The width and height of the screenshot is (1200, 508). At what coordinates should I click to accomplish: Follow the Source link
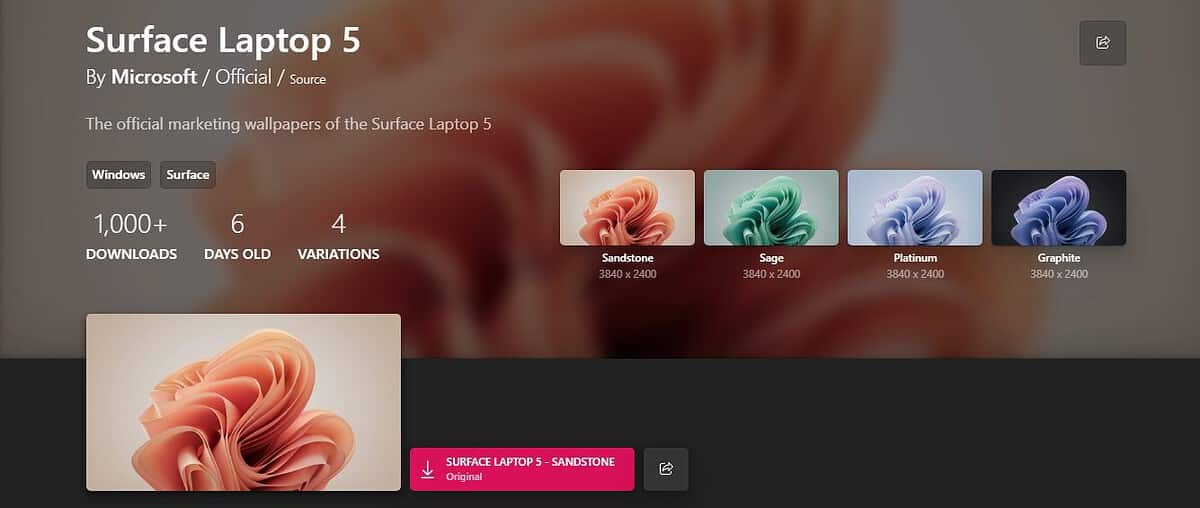pos(308,79)
